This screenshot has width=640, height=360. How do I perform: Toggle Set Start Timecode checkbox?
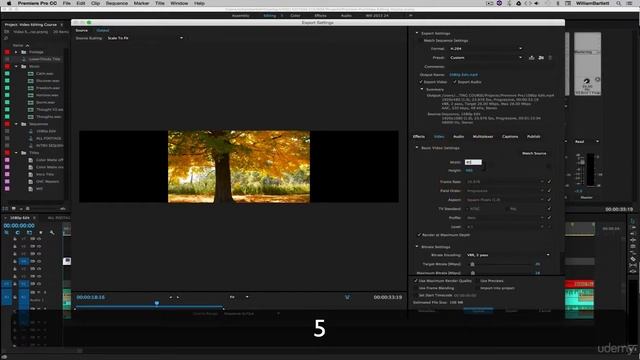click(416, 295)
